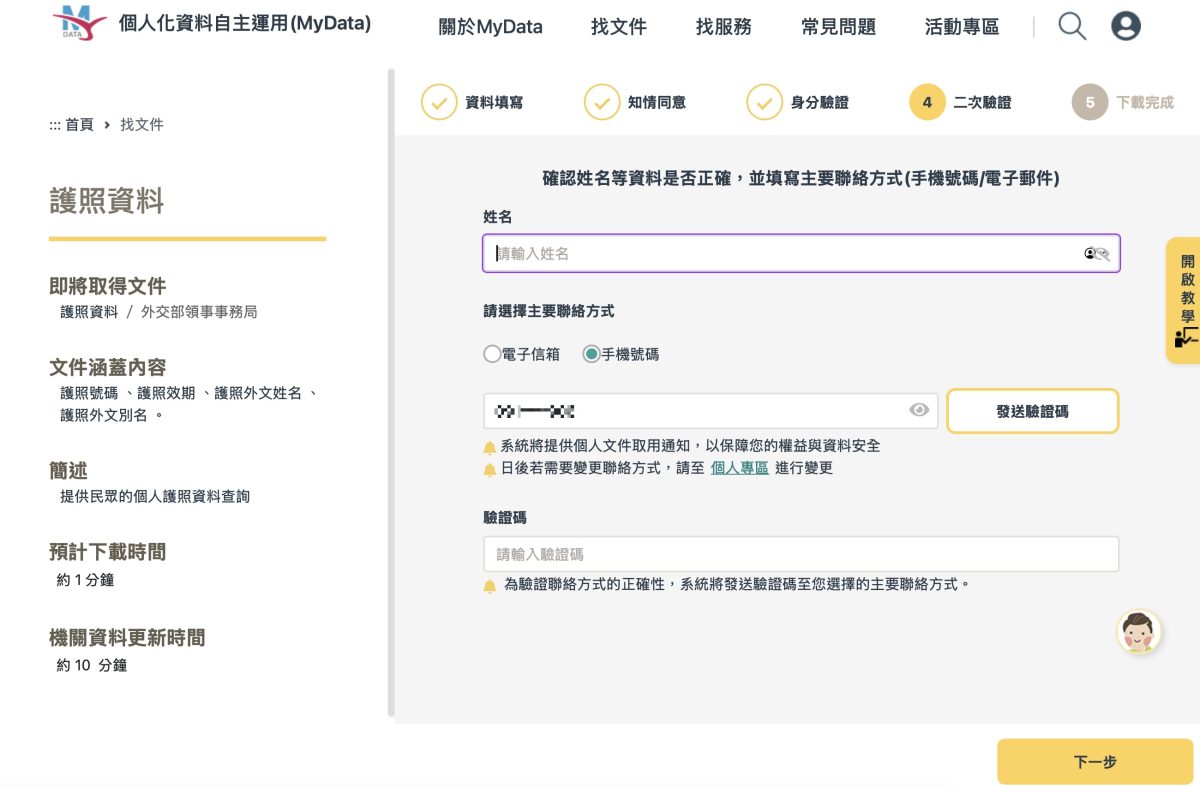
Task: Open the 找服務 menu
Action: (x=724, y=27)
